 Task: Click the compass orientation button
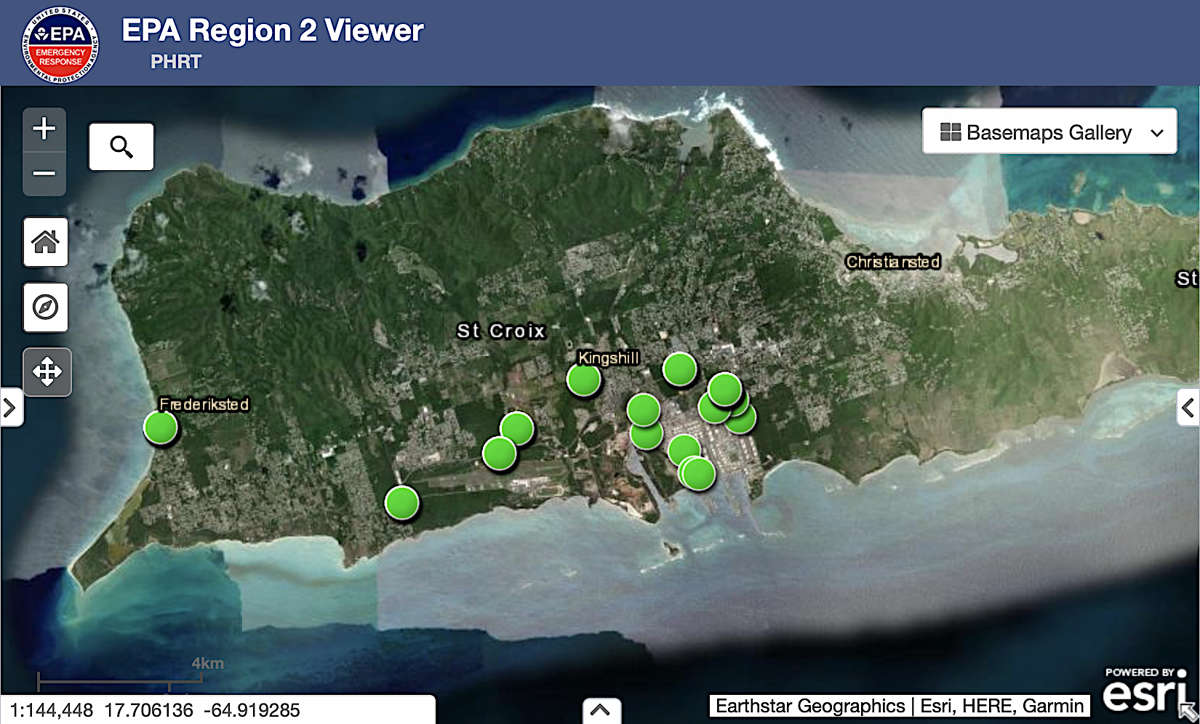click(46, 307)
